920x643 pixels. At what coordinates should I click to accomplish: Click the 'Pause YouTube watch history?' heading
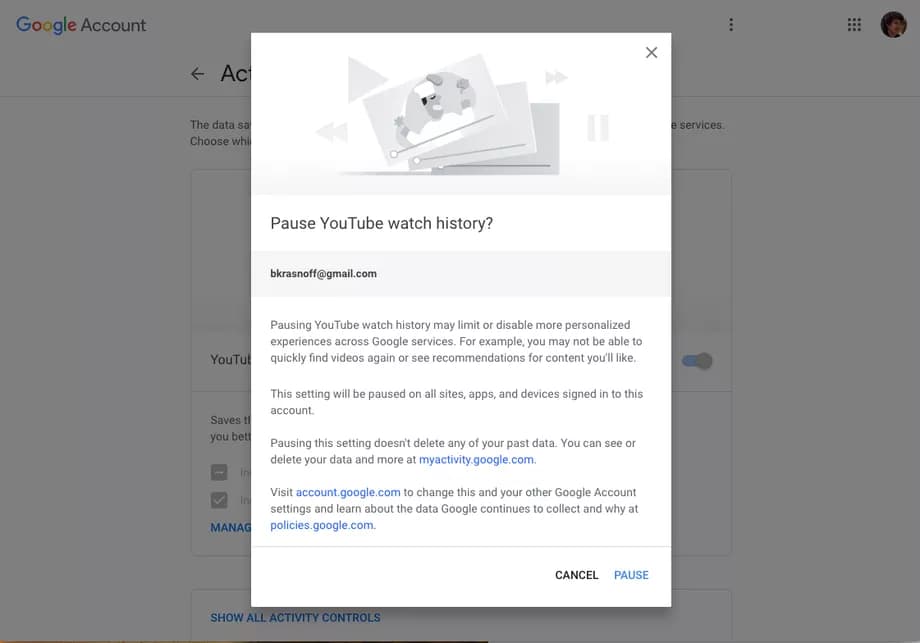click(381, 224)
